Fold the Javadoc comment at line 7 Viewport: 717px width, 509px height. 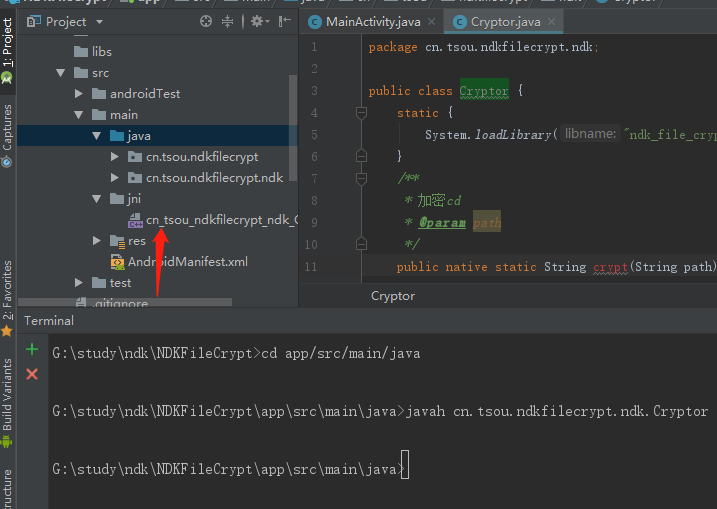[361, 178]
